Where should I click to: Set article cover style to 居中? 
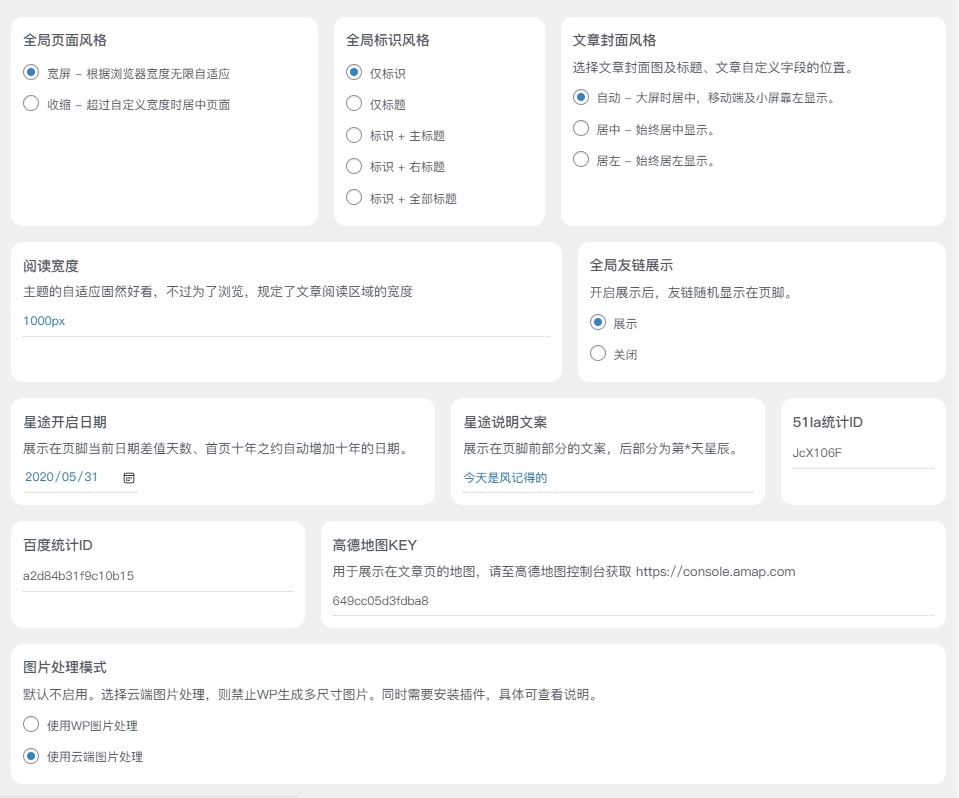[581, 129]
